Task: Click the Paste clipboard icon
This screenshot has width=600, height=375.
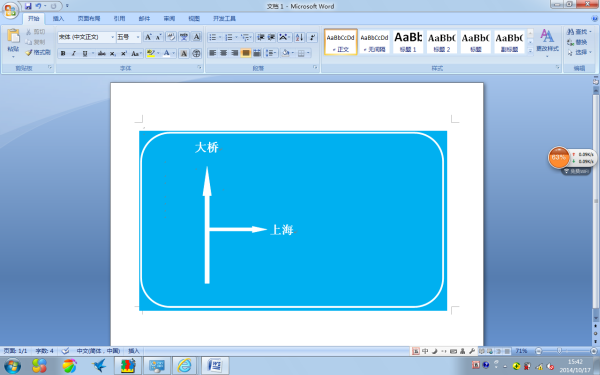Action: (x=13, y=36)
